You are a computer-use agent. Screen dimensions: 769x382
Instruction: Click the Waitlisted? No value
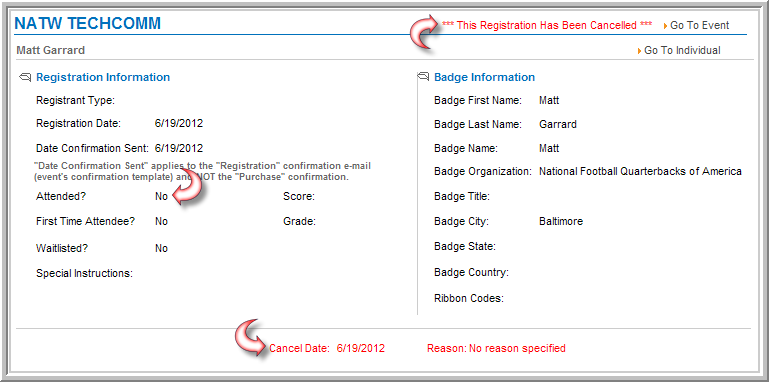pos(161,248)
